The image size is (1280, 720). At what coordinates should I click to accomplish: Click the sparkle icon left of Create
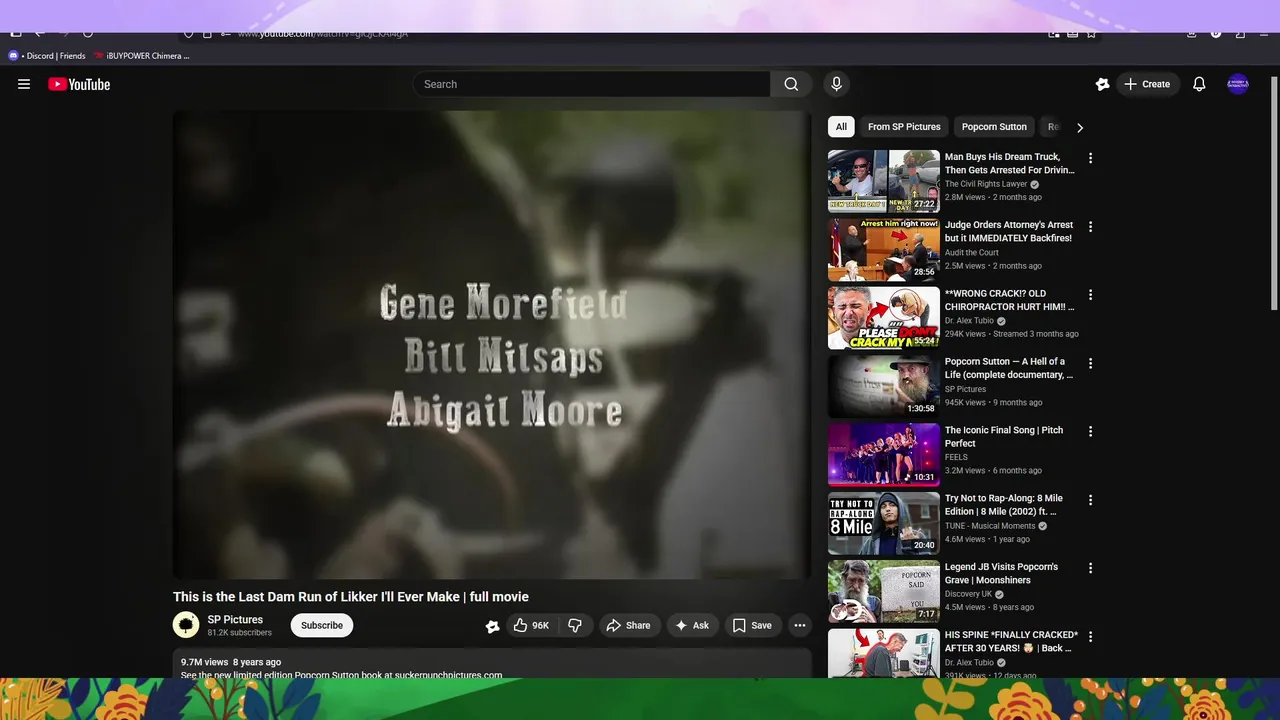tap(1102, 84)
